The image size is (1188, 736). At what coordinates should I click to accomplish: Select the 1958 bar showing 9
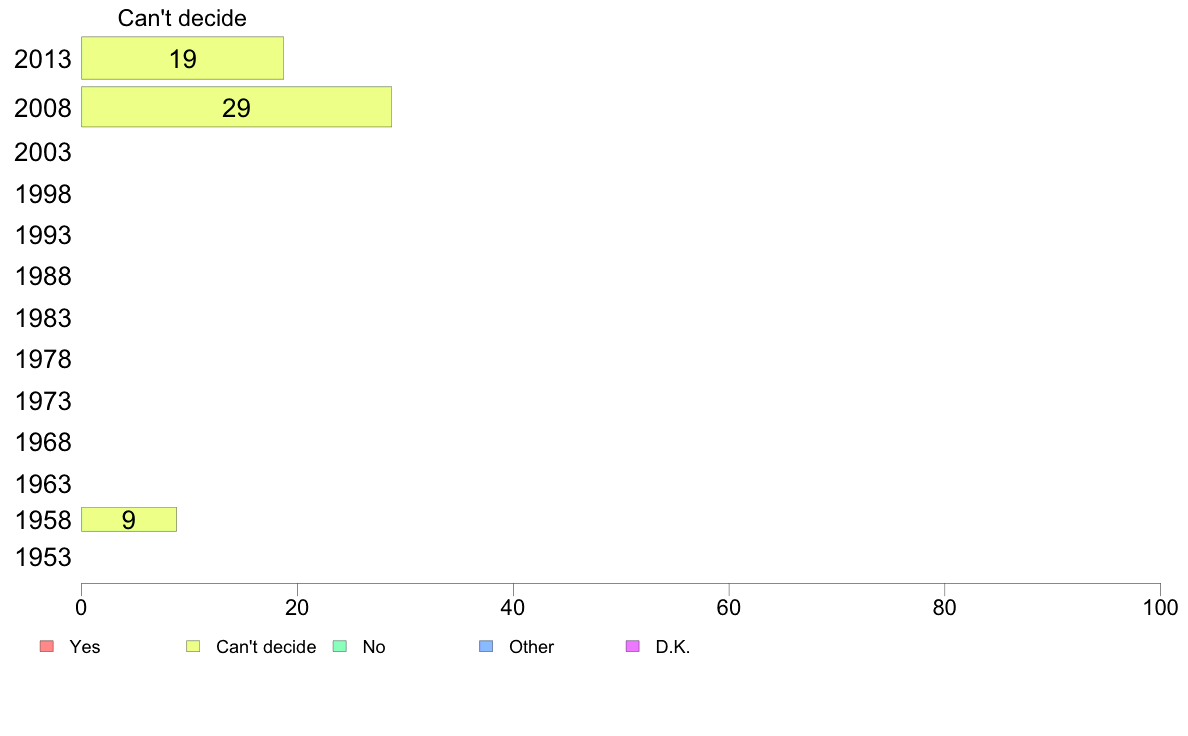coord(129,519)
